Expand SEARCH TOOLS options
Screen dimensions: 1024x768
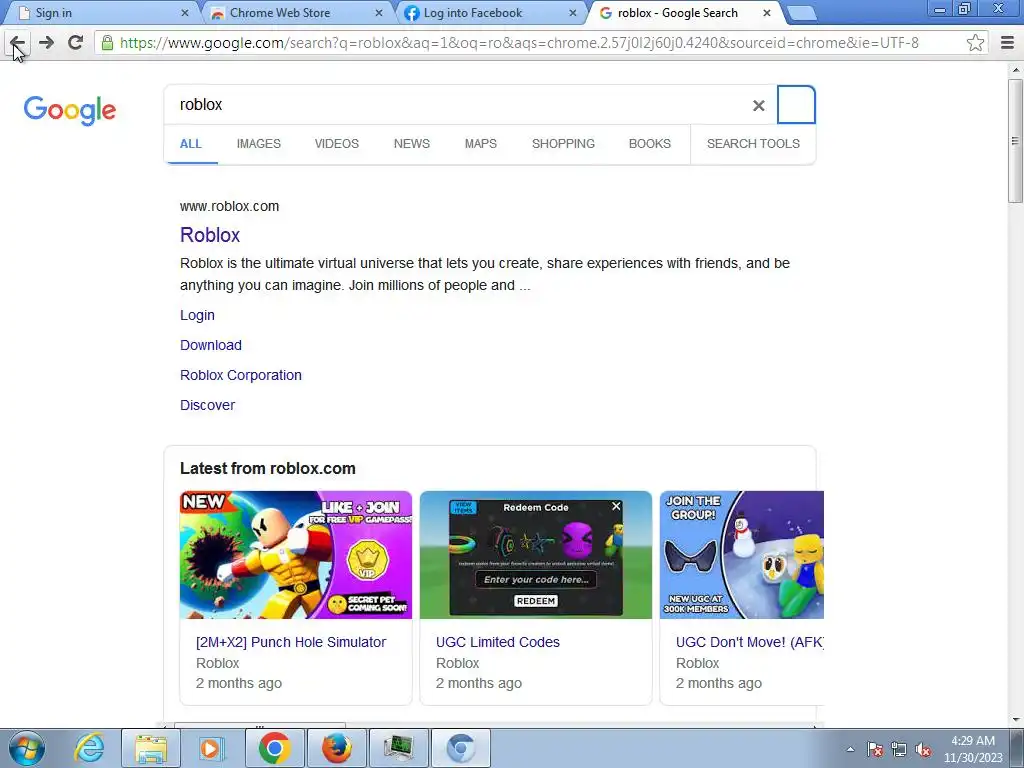pos(753,144)
